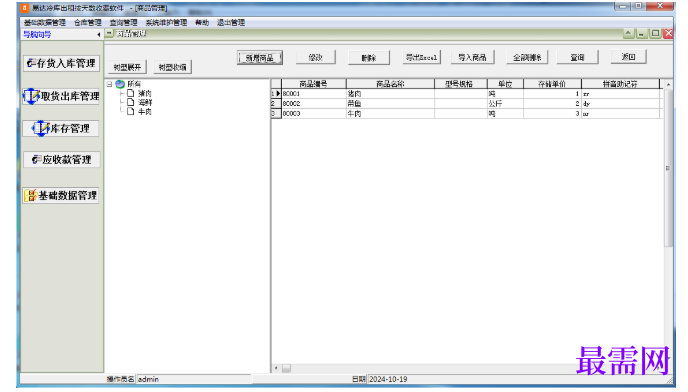Select row 1 via its row header arrow
Viewport: 688px width, 392px height.
coord(276,94)
